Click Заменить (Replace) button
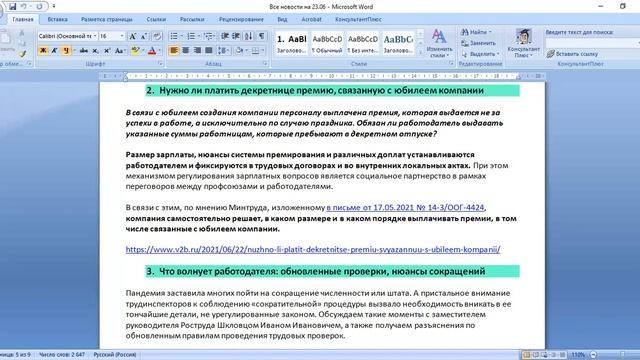The width and height of the screenshot is (640, 360). (478, 43)
